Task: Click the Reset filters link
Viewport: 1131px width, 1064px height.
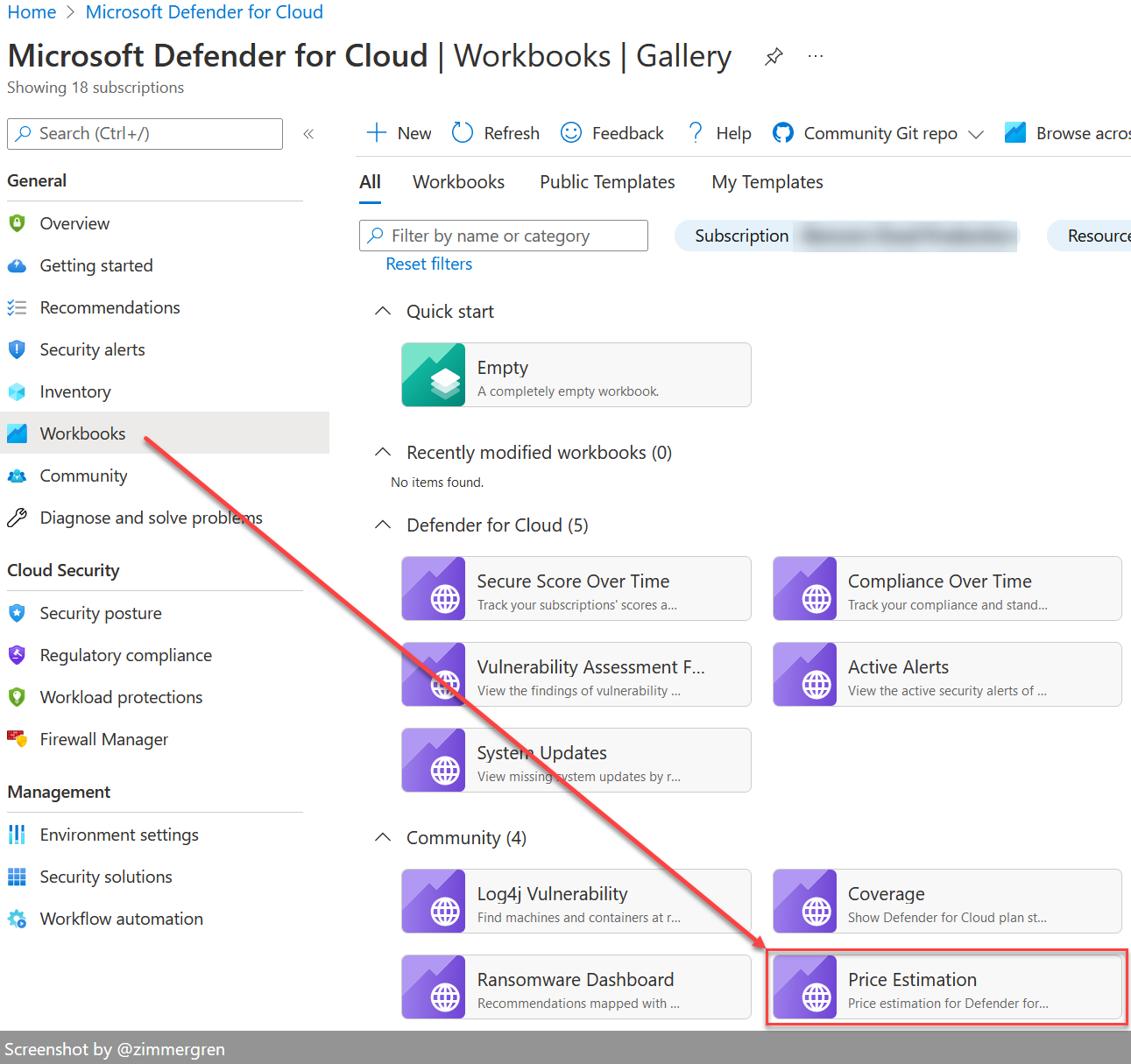Action: tap(428, 264)
